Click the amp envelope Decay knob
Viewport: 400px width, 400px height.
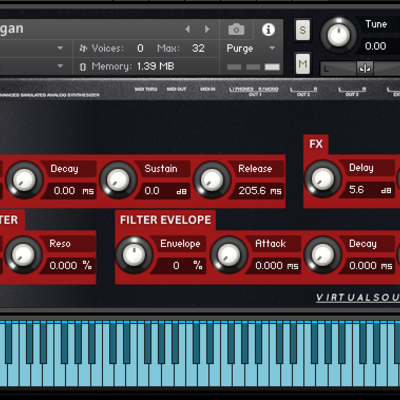pos(24,180)
